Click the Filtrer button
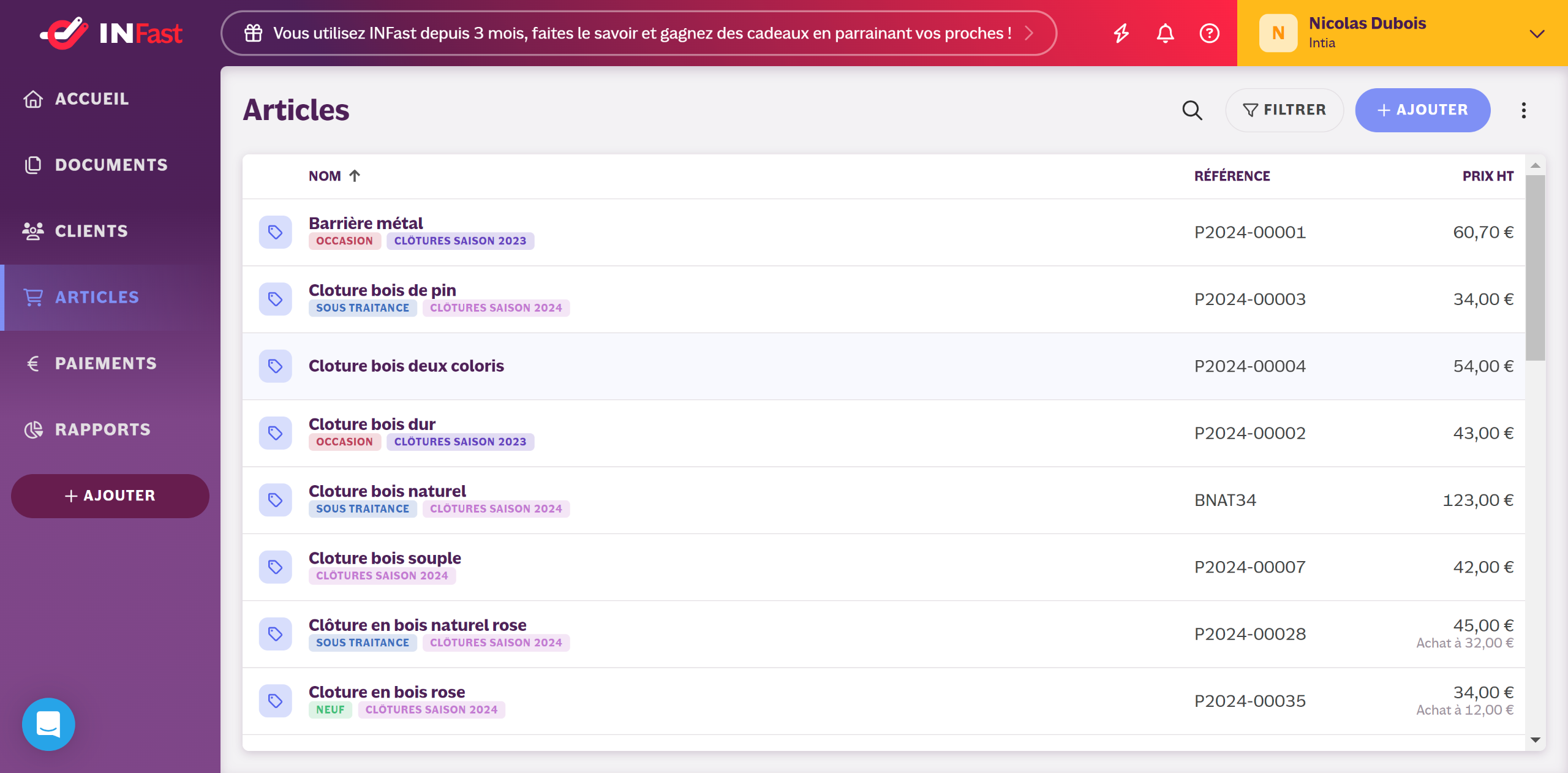Viewport: 1568px width, 773px height. [1284, 110]
